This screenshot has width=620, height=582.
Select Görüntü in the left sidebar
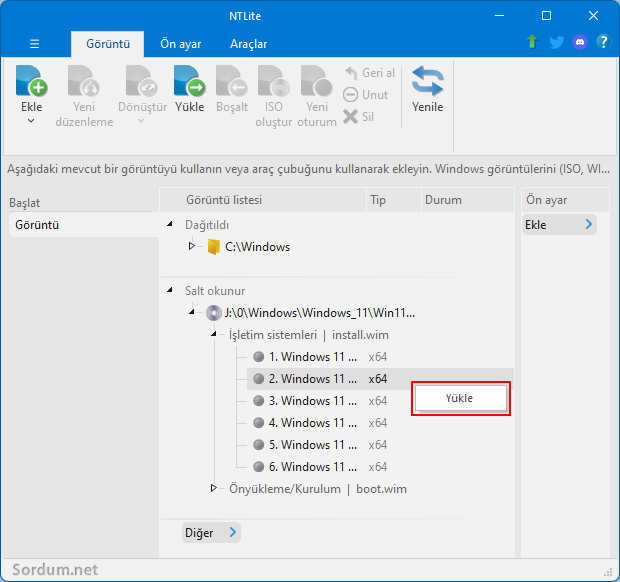point(84,225)
